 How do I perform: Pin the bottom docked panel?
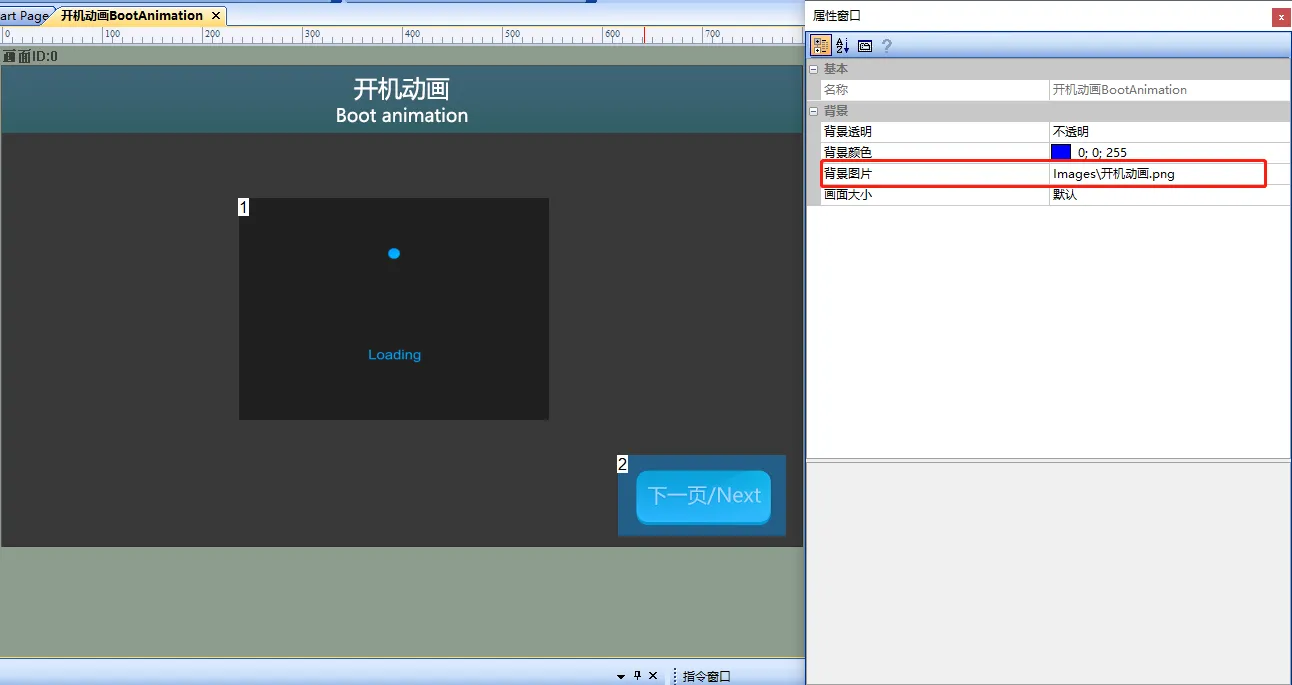[638, 676]
